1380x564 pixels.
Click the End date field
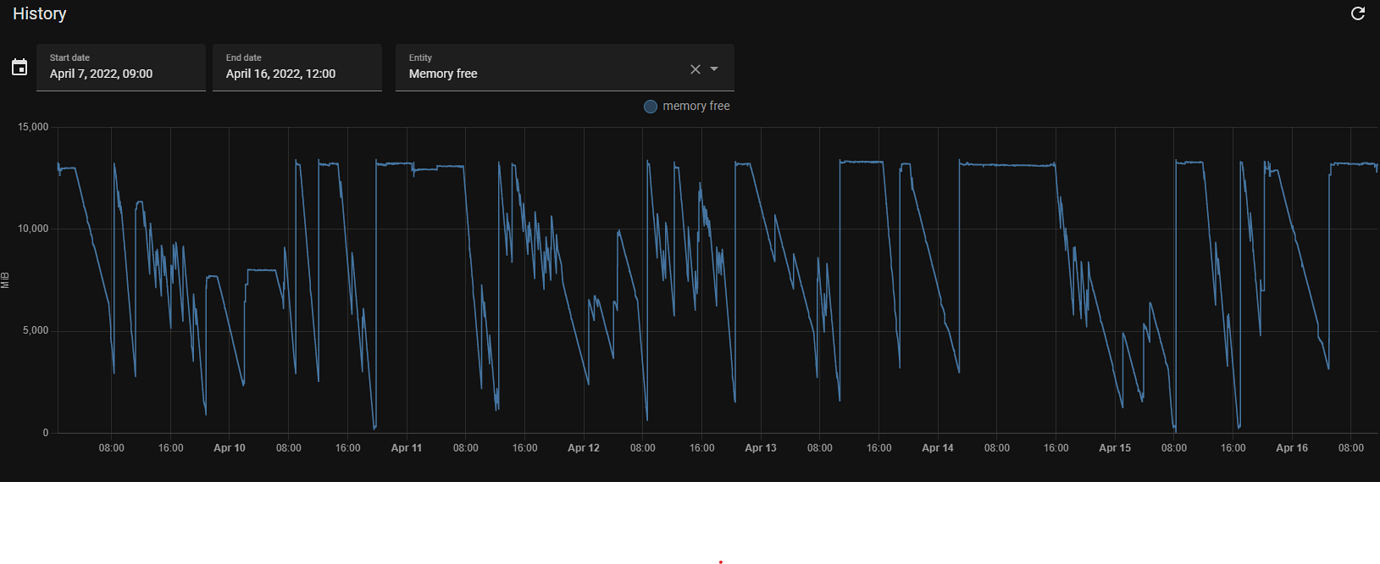point(297,67)
